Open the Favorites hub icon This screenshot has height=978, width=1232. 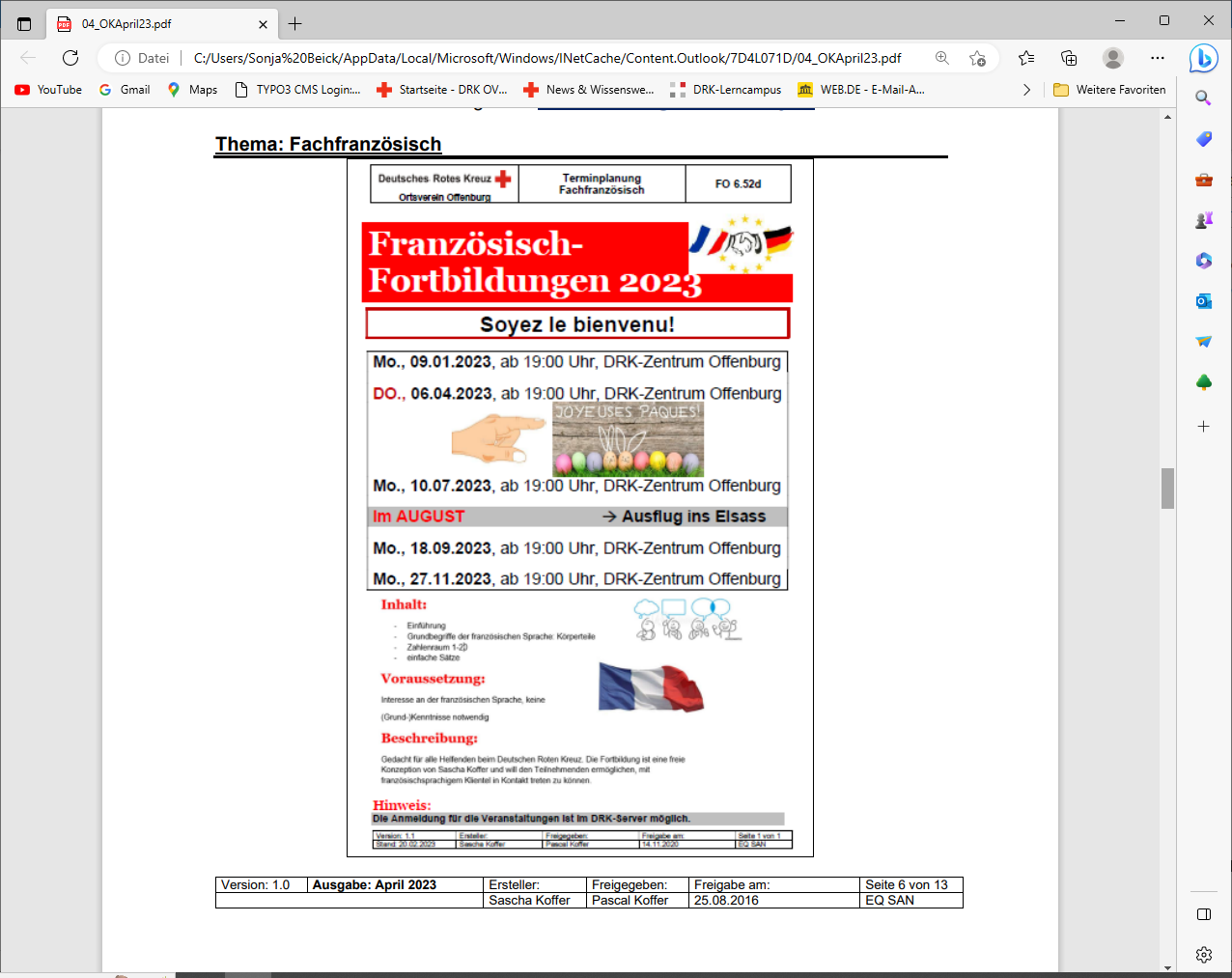click(x=1026, y=58)
